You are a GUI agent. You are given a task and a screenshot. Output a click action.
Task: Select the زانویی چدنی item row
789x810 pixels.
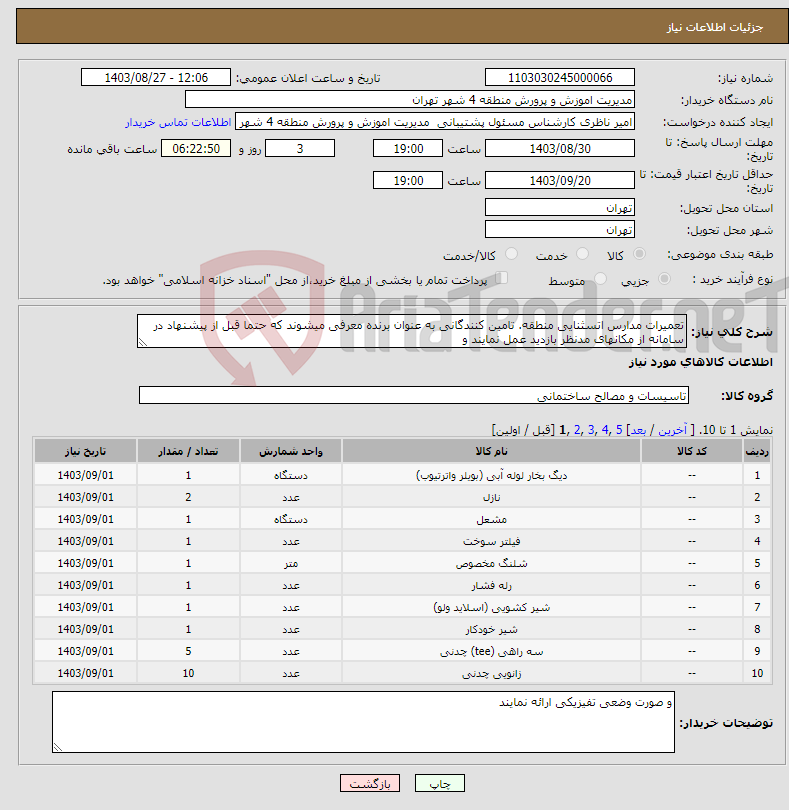pyautogui.click(x=402, y=673)
